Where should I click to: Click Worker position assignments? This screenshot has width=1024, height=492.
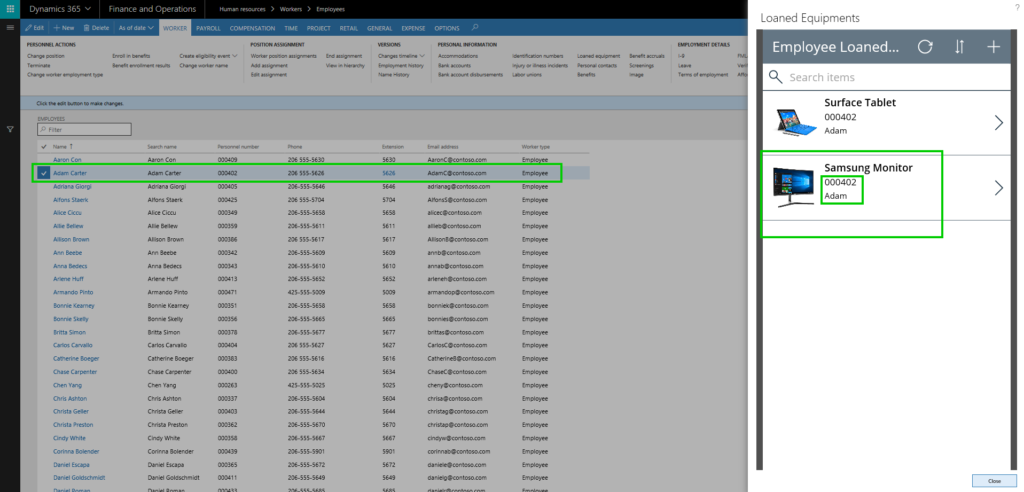(x=283, y=56)
